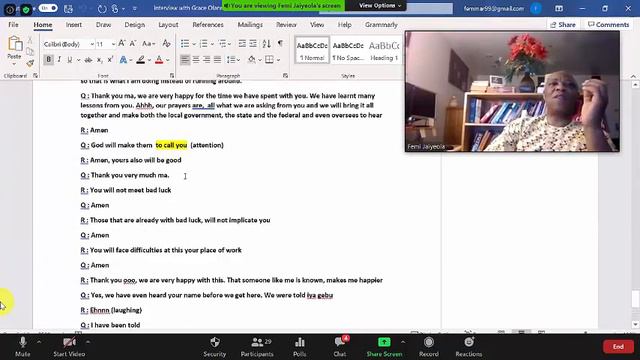Viewport: 640px width, 360px height.
Task: Click the Zoom meeting information icon
Action: [x=10, y=9]
